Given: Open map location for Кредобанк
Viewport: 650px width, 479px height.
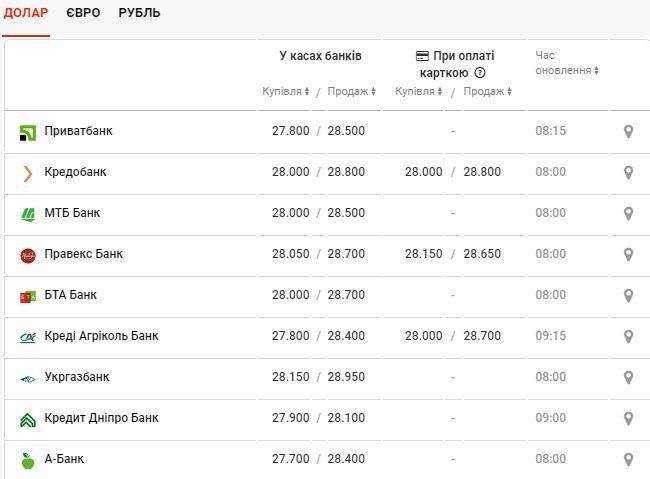Looking at the screenshot, I should pyautogui.click(x=628, y=173).
